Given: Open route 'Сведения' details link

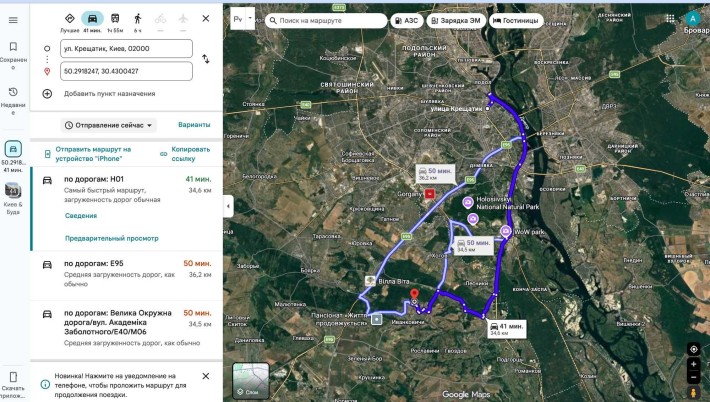Looking at the screenshot, I should 81,216.
